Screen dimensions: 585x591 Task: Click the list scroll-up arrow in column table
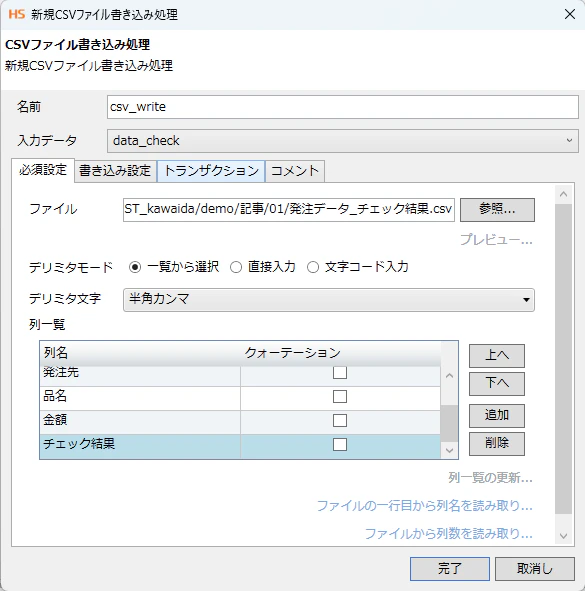click(x=449, y=375)
